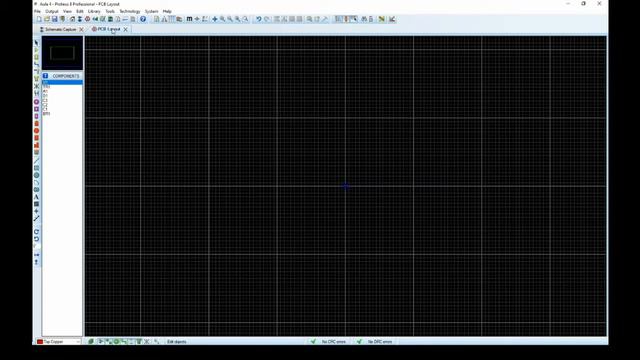Screen dimensions: 640x360
Task: Open the Tools menu
Action: (x=110, y=11)
